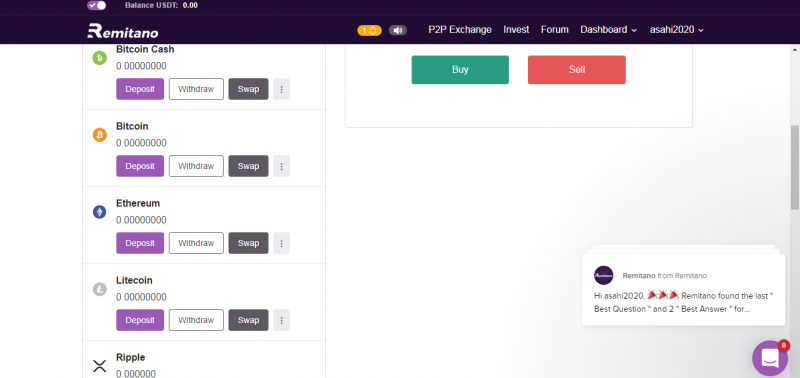800x378 pixels.
Task: Open the P2P Exchange menu item
Action: (x=460, y=30)
